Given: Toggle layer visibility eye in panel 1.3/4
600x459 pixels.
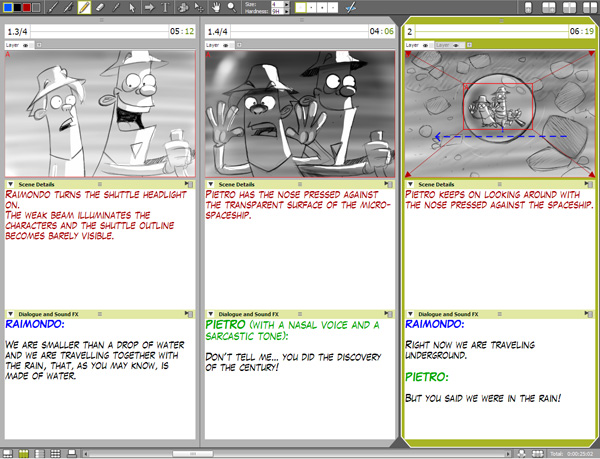Looking at the screenshot, I should pyautogui.click(x=26, y=45).
